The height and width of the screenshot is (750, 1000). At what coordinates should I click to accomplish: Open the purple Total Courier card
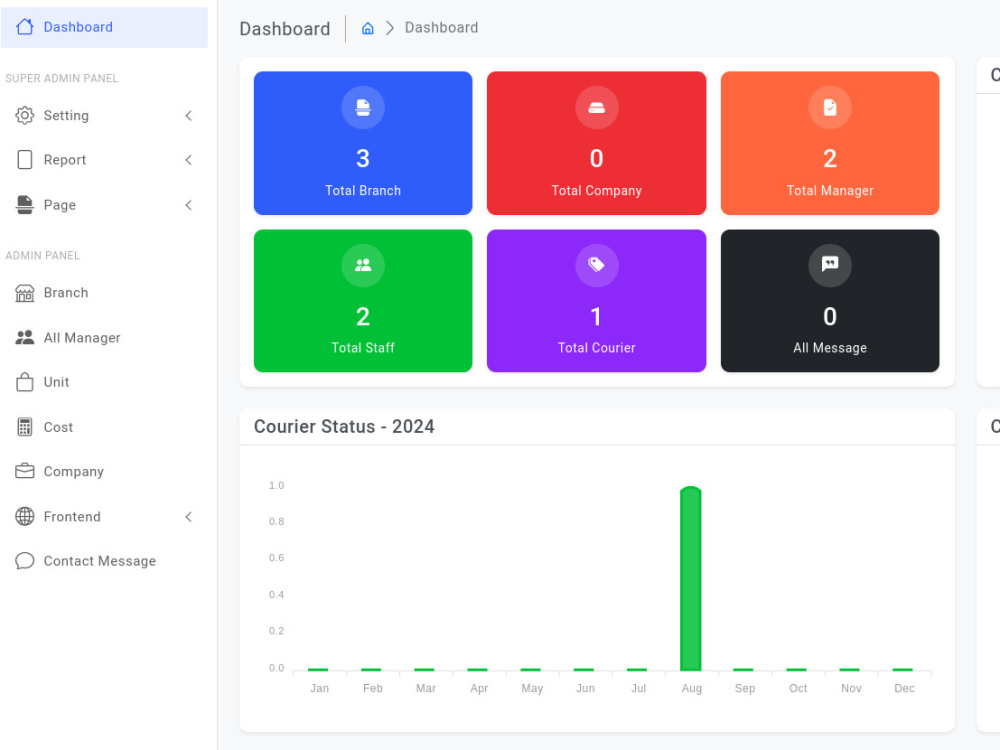(596, 300)
